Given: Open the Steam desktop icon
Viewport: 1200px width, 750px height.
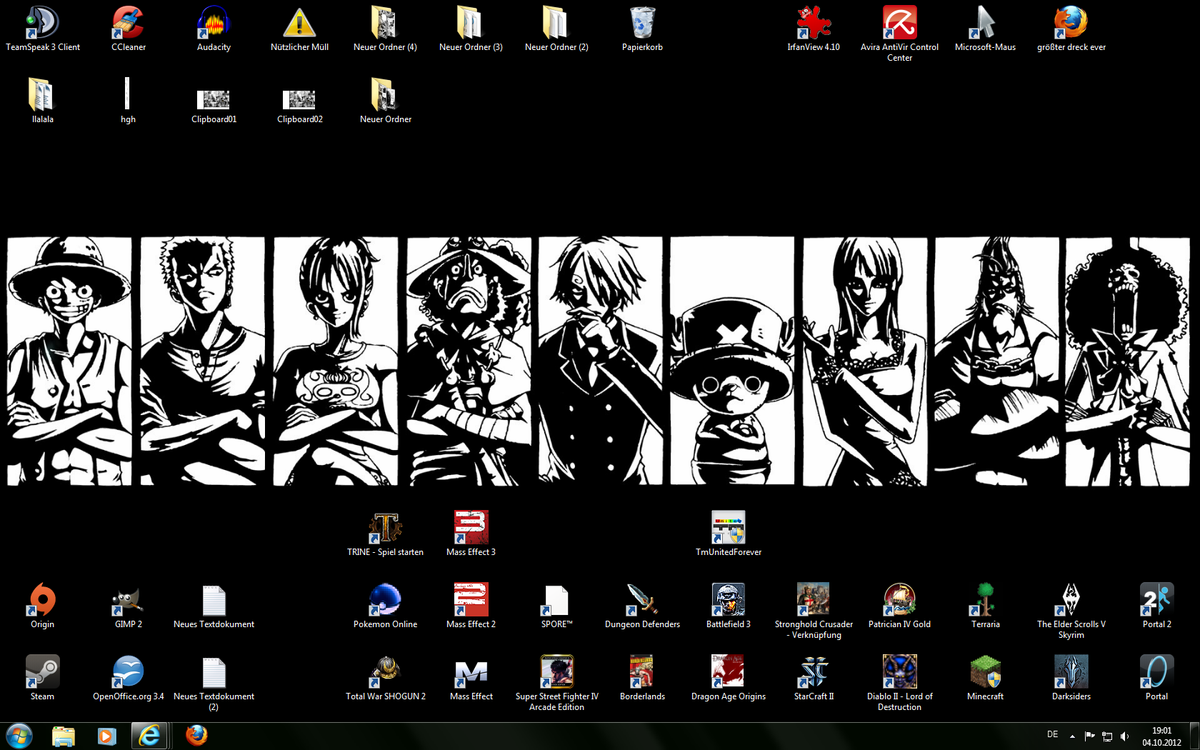Looking at the screenshot, I should 42,677.
